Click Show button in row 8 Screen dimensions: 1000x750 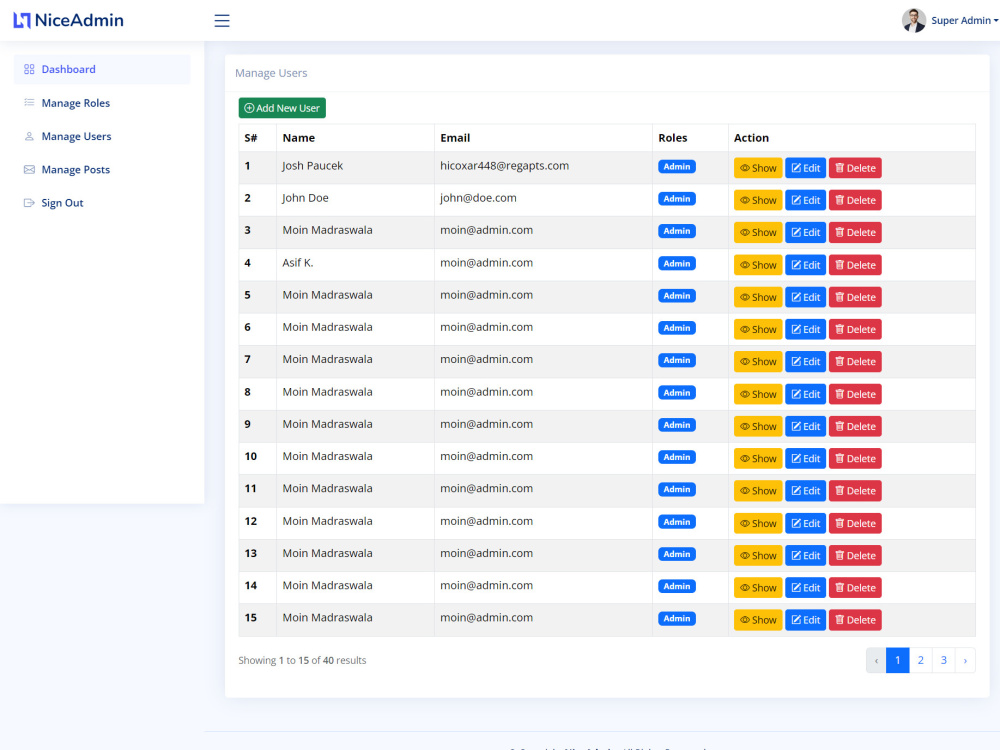pos(758,394)
